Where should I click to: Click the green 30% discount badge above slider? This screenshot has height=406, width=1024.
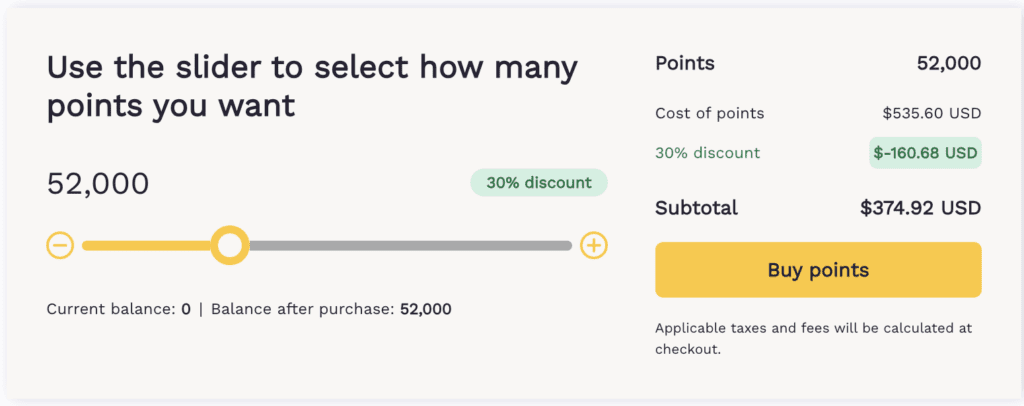tap(539, 183)
